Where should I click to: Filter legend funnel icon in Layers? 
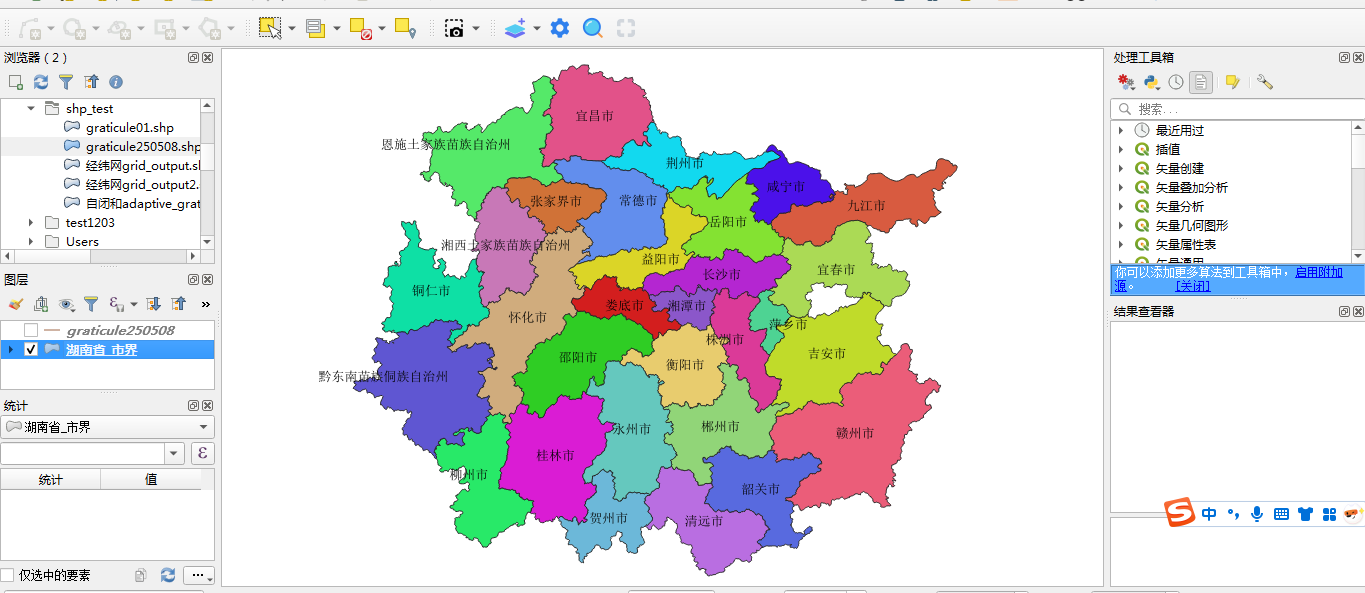[x=91, y=304]
